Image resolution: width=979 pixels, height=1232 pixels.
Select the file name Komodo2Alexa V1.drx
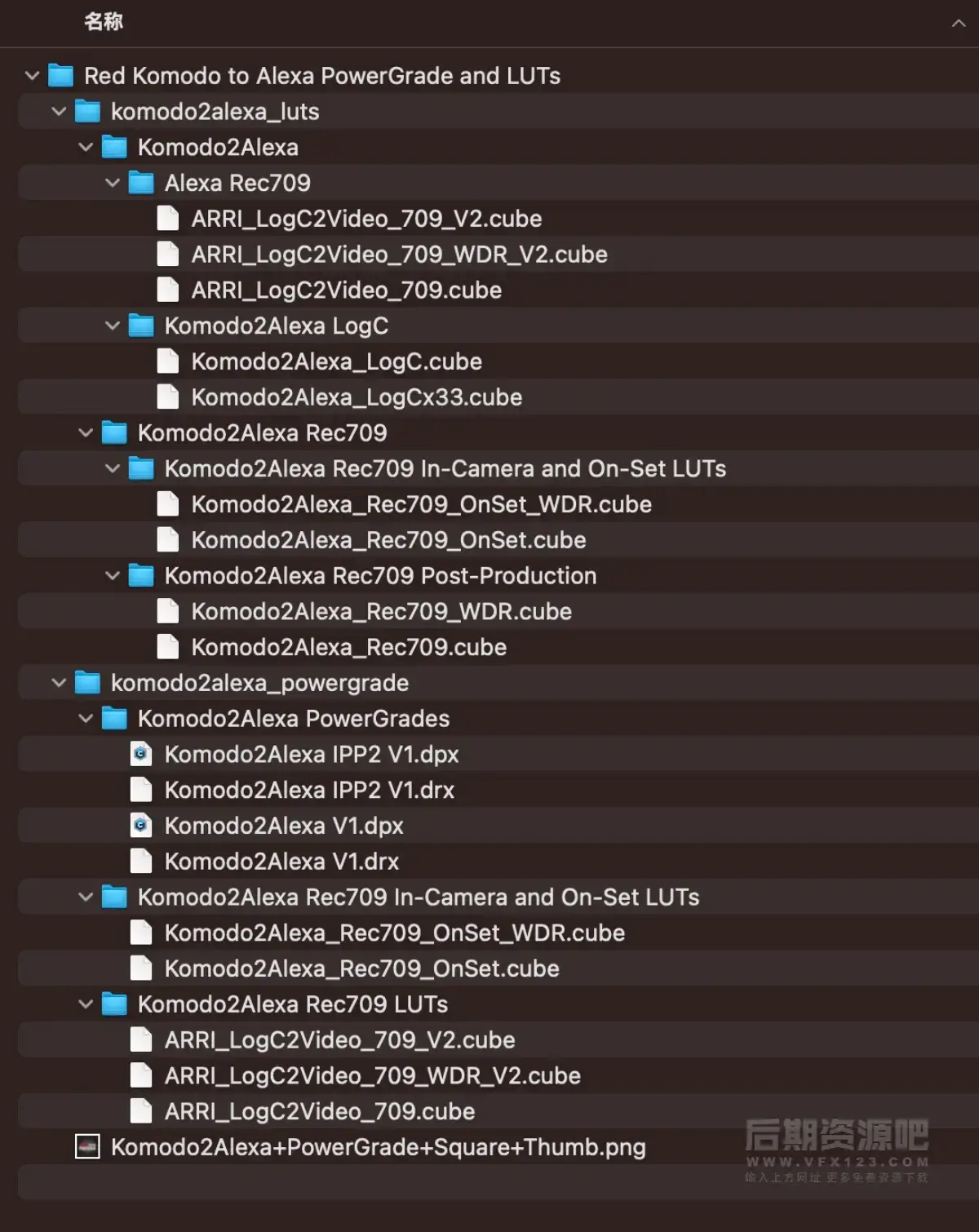[282, 862]
